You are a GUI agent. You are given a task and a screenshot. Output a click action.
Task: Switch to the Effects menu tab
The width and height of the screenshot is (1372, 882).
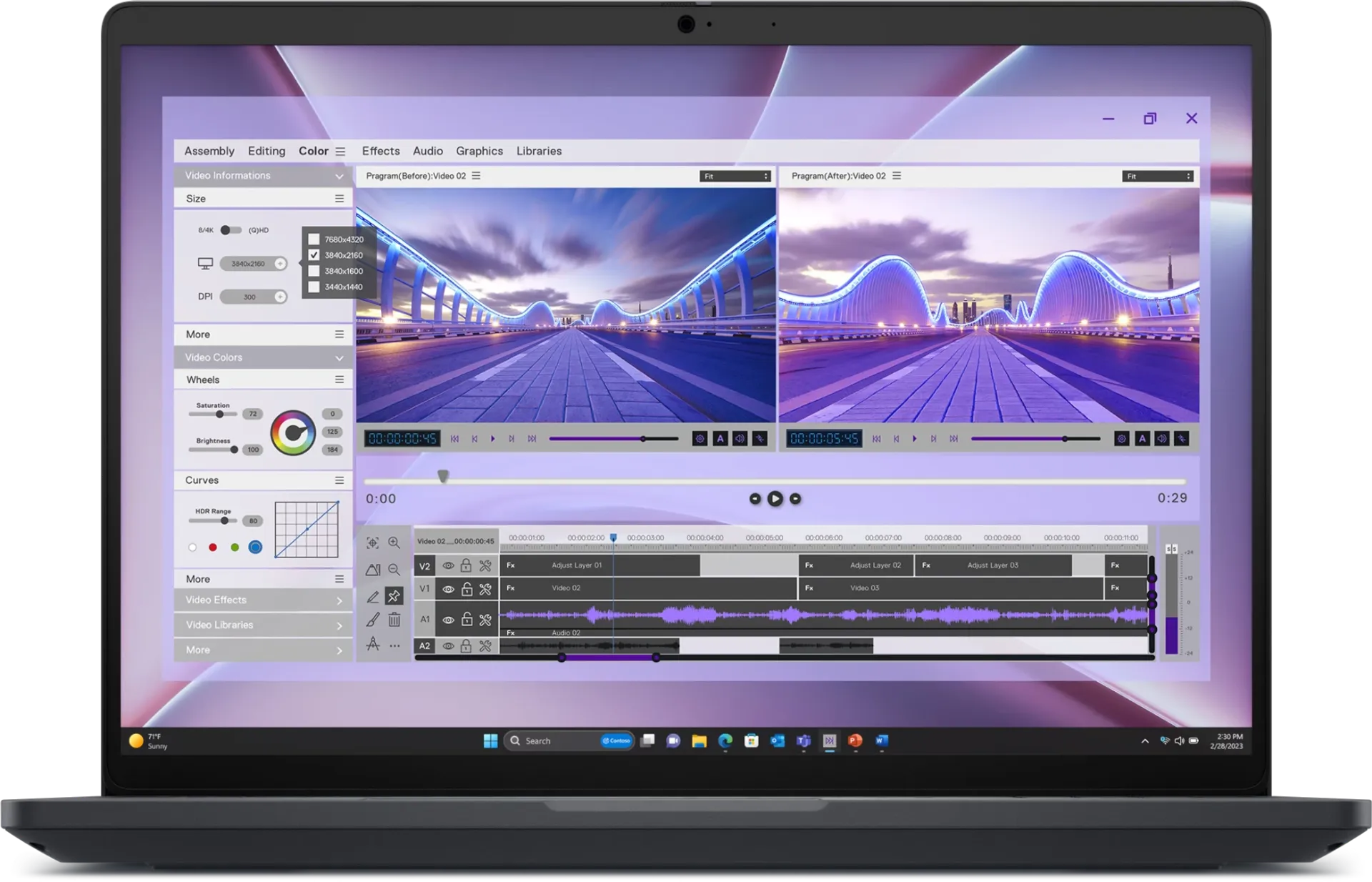tap(380, 151)
